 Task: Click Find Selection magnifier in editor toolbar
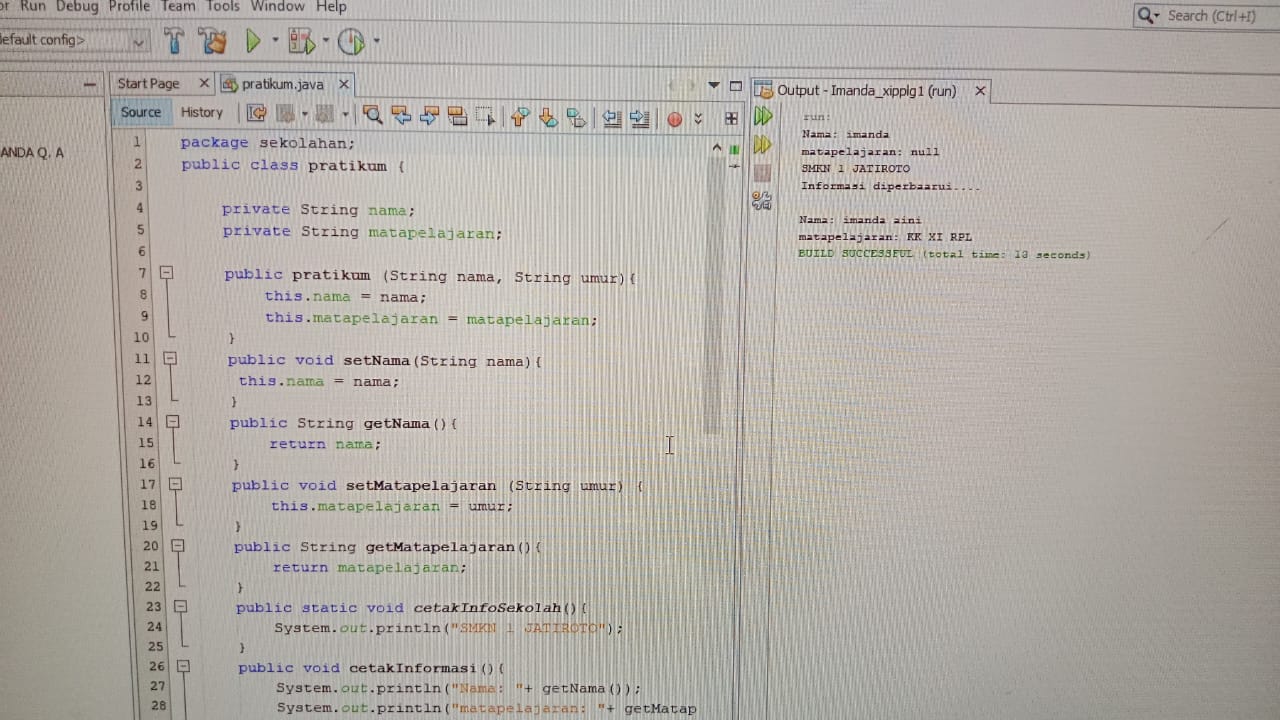pyautogui.click(x=373, y=117)
